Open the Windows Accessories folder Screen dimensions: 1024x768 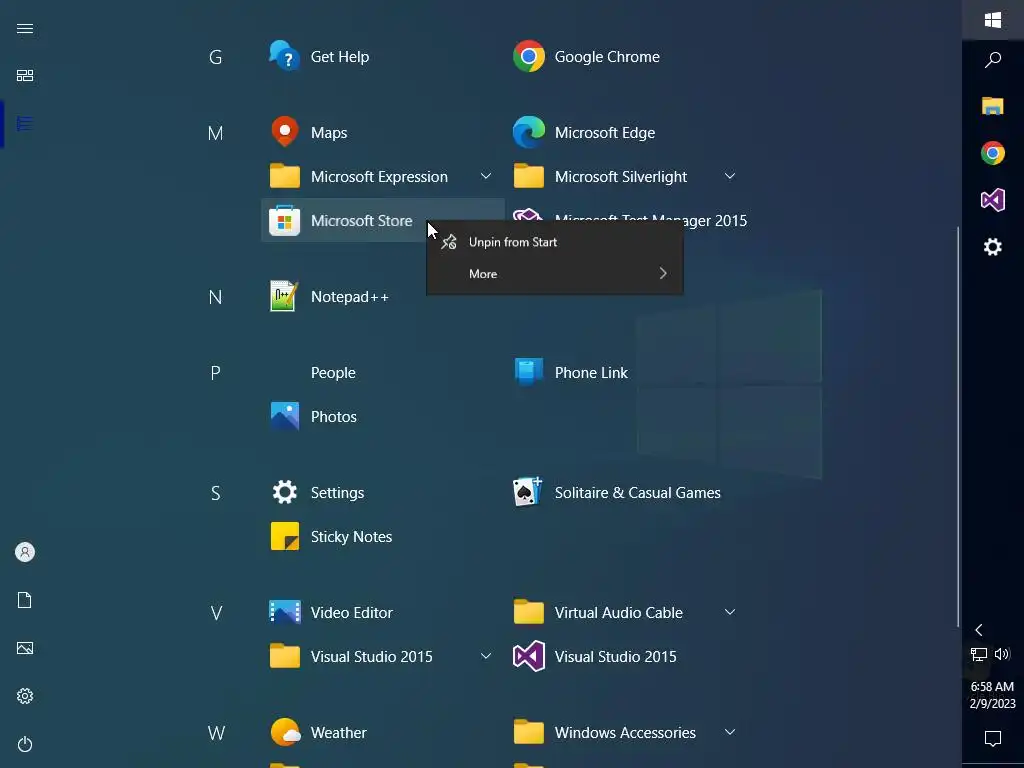point(627,732)
